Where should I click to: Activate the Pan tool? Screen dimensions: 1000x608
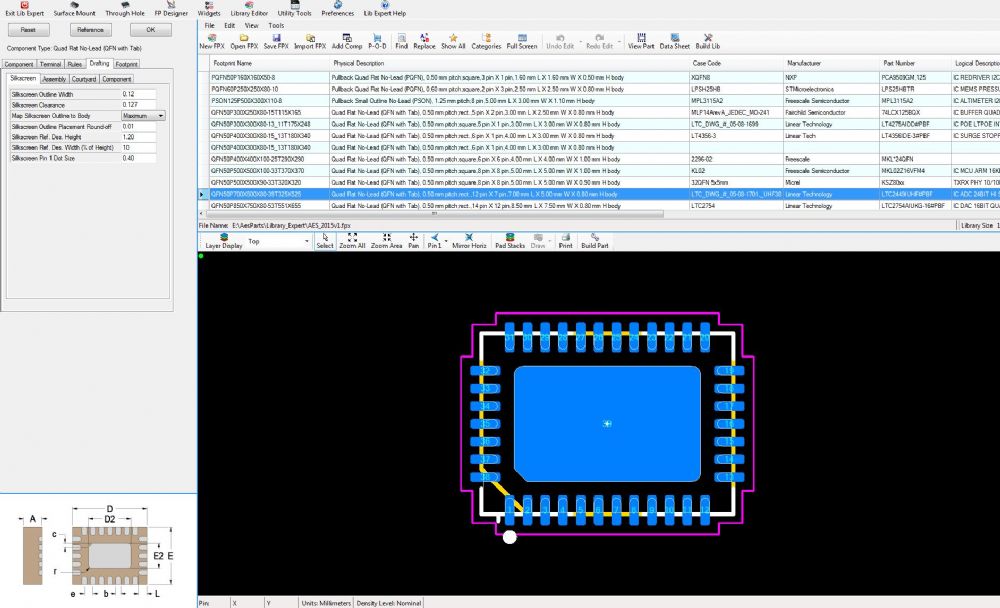(x=413, y=240)
